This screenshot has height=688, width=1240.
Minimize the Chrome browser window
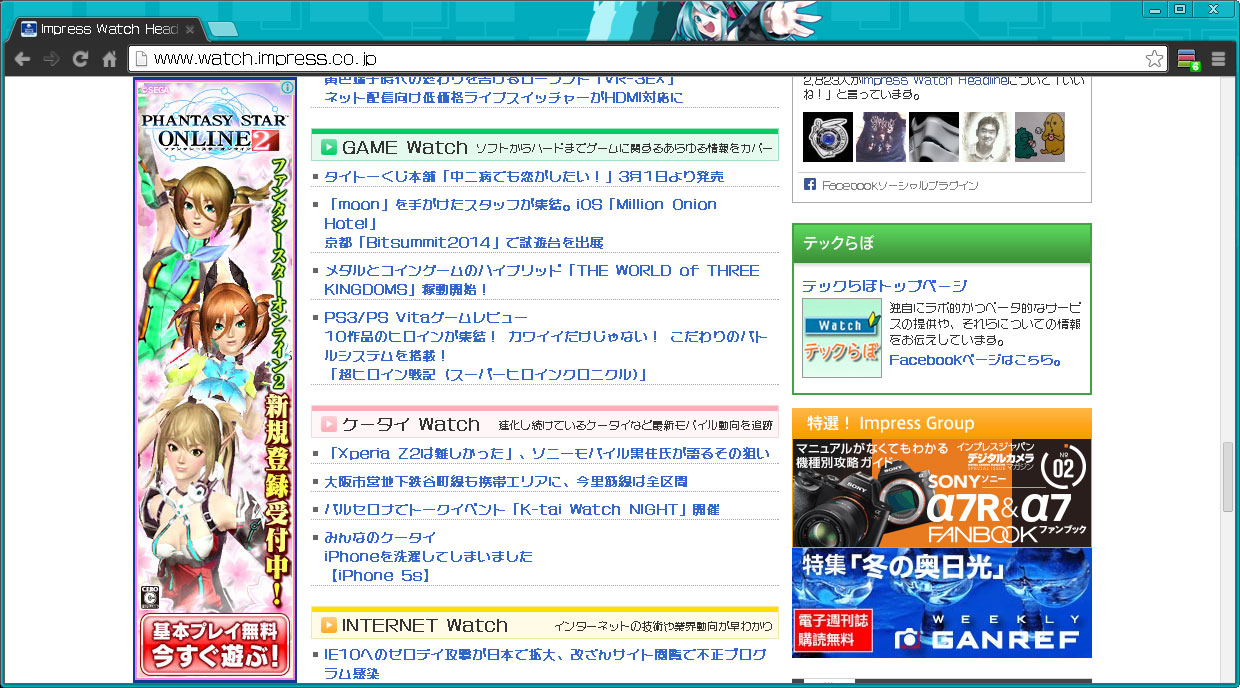1154,9
